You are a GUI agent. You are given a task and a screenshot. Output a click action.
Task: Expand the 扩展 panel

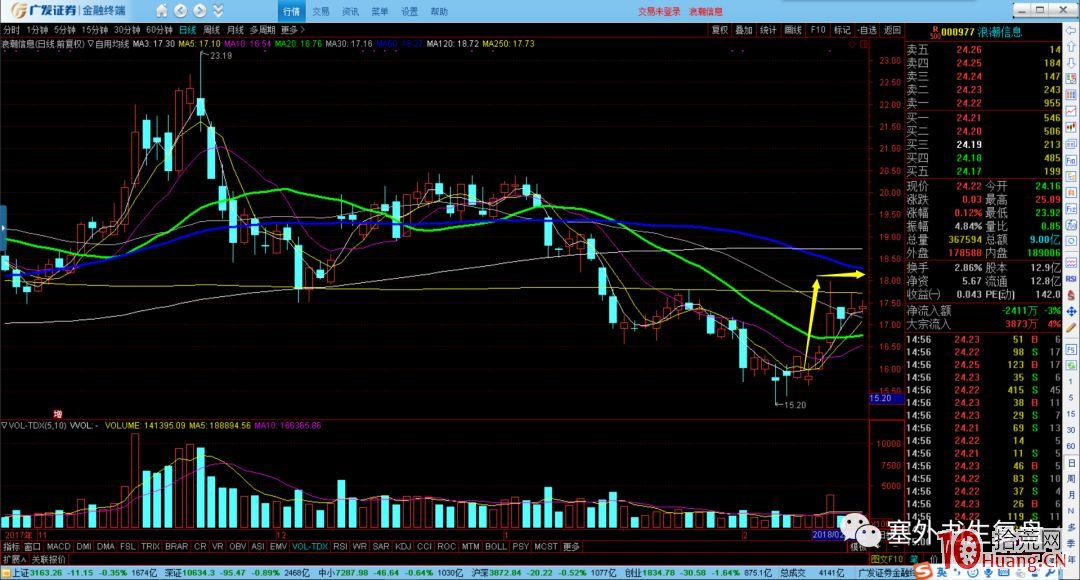click(14, 559)
